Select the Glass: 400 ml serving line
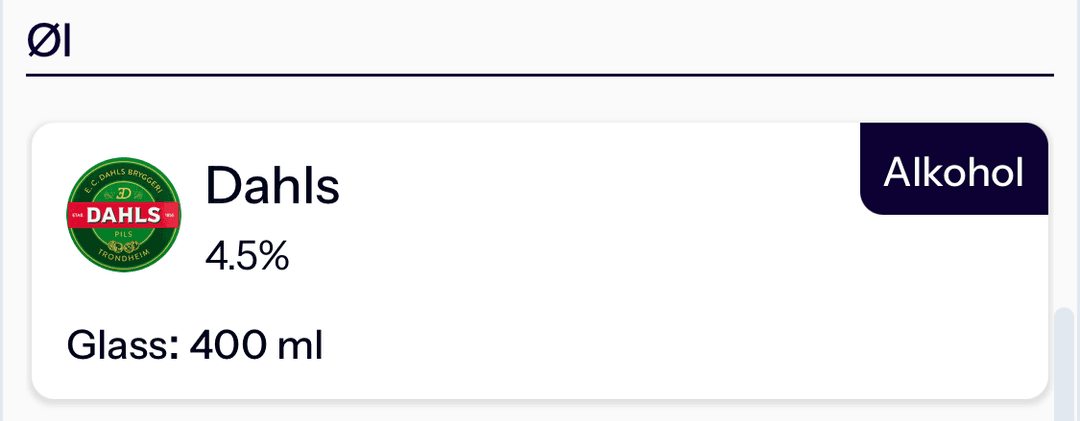 [195, 346]
